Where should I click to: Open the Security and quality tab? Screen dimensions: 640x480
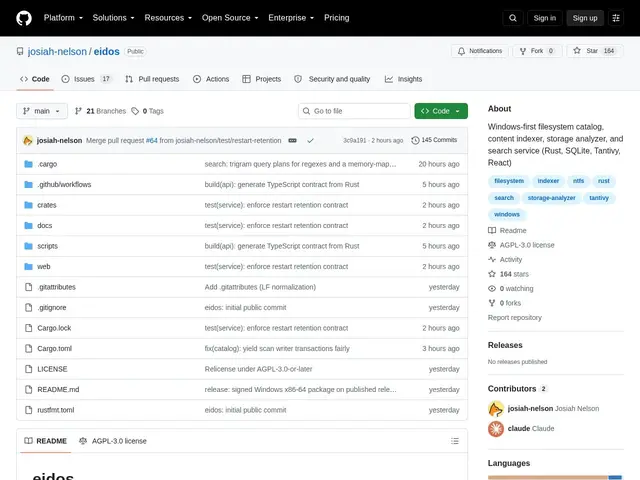click(x=332, y=79)
